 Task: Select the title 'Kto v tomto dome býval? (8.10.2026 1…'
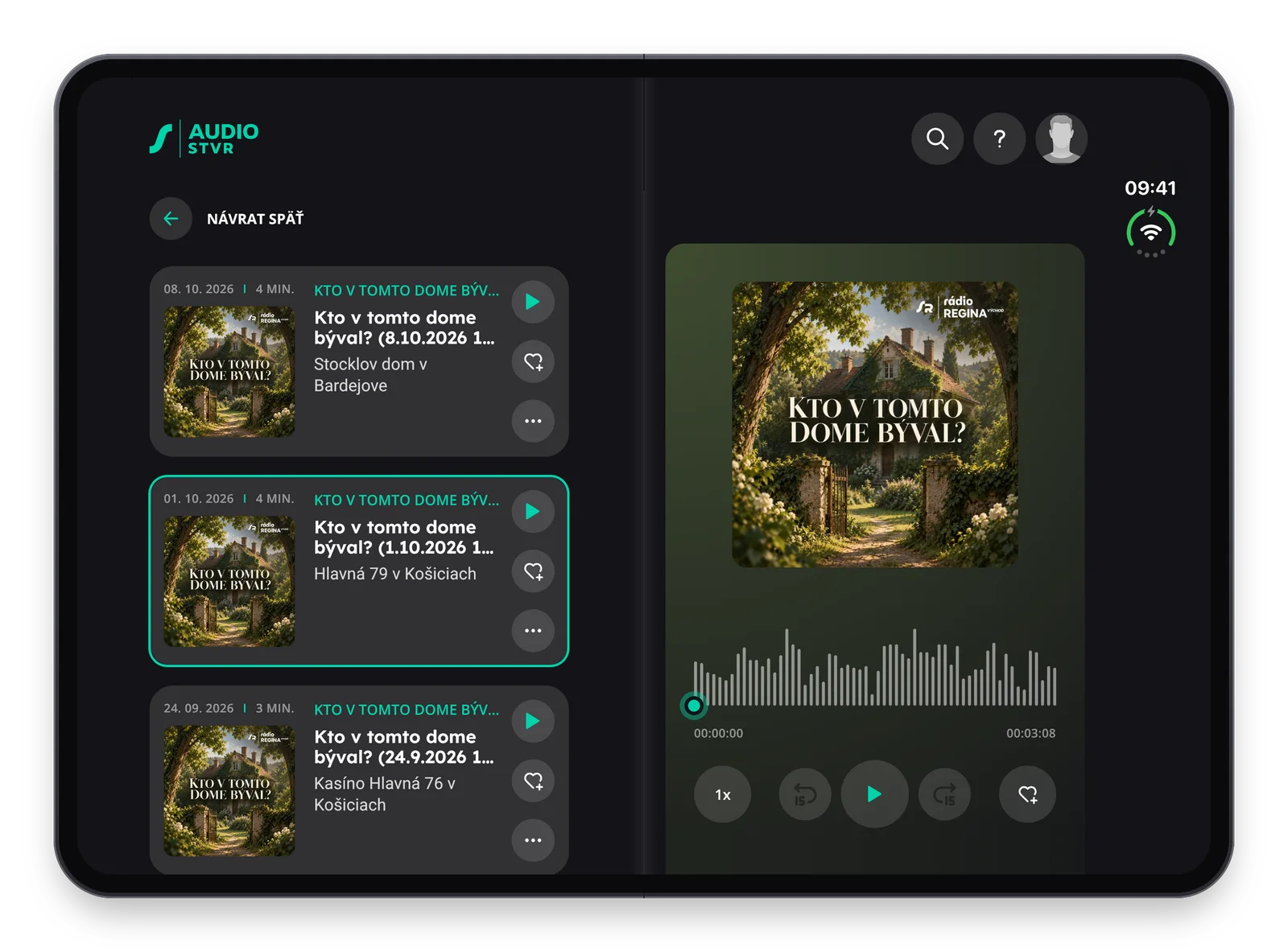tap(404, 328)
